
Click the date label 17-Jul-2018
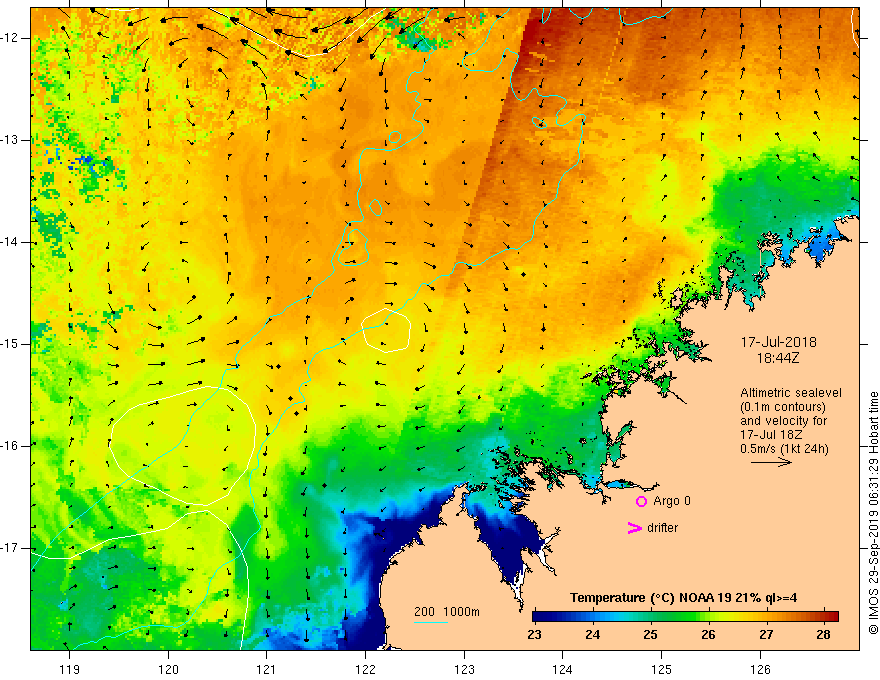[x=778, y=342]
